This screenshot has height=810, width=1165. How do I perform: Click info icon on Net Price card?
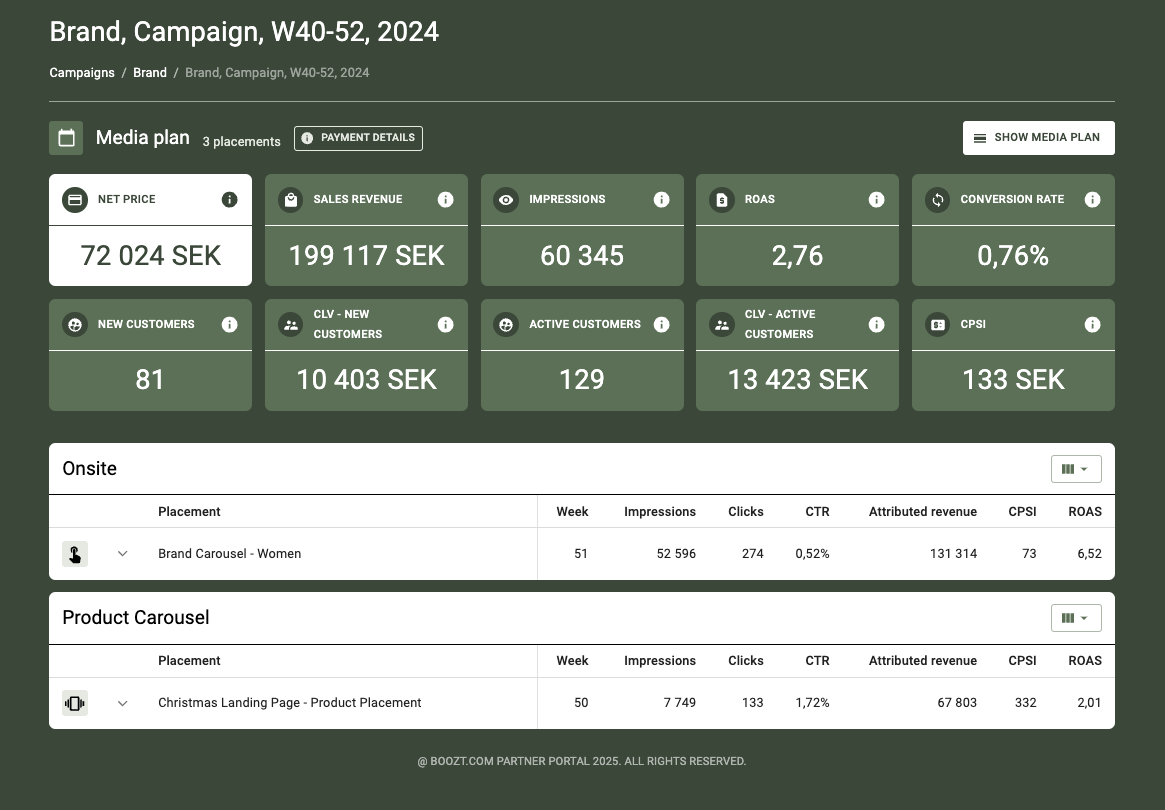(229, 200)
